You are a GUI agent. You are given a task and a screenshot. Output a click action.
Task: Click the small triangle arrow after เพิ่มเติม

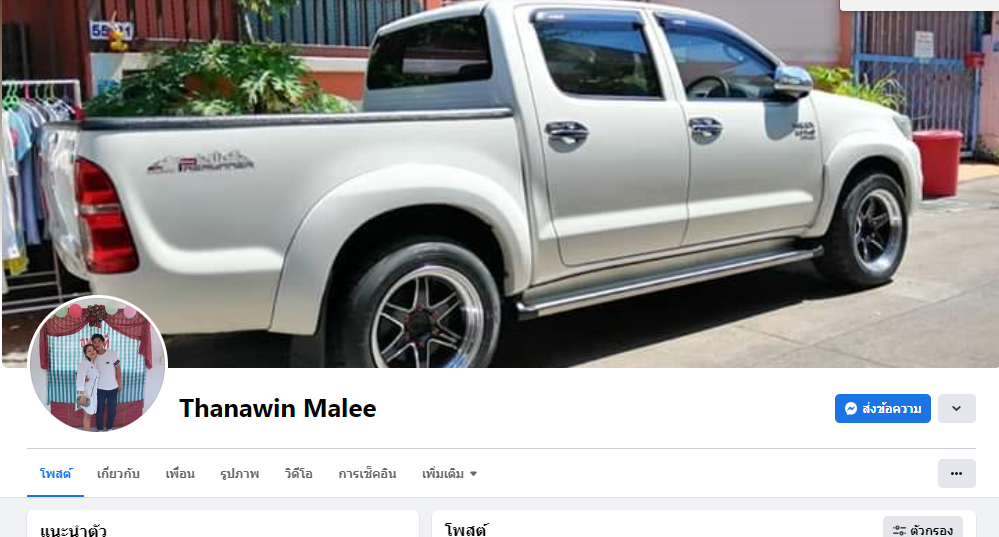[x=473, y=474]
